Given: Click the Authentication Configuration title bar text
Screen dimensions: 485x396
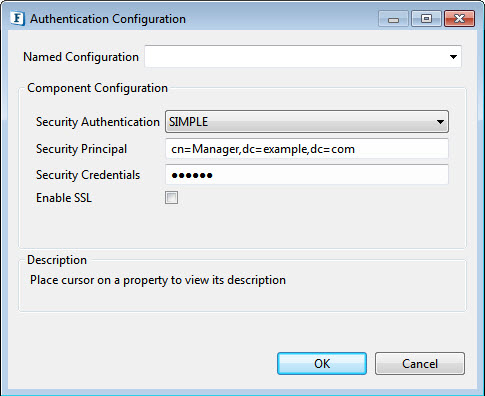Looking at the screenshot, I should [x=108, y=19].
